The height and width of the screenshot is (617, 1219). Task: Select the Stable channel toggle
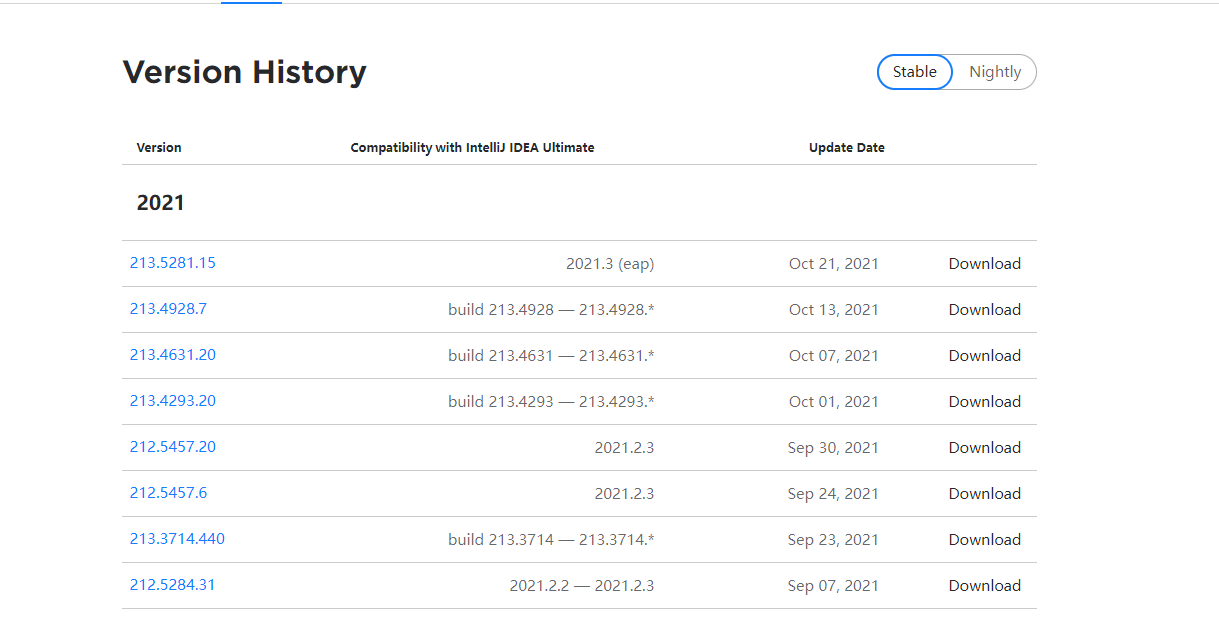coord(914,72)
